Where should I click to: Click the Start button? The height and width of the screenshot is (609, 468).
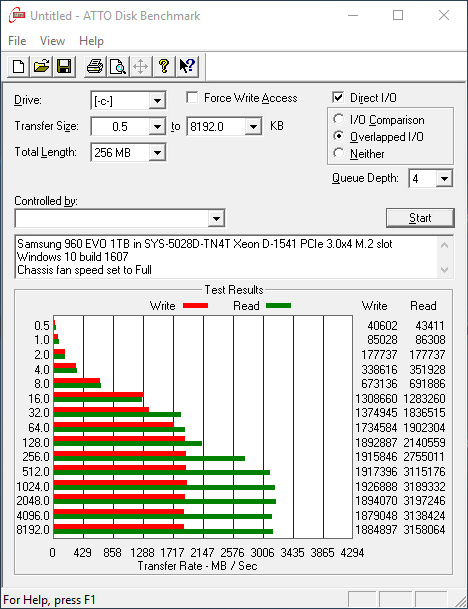coord(420,218)
